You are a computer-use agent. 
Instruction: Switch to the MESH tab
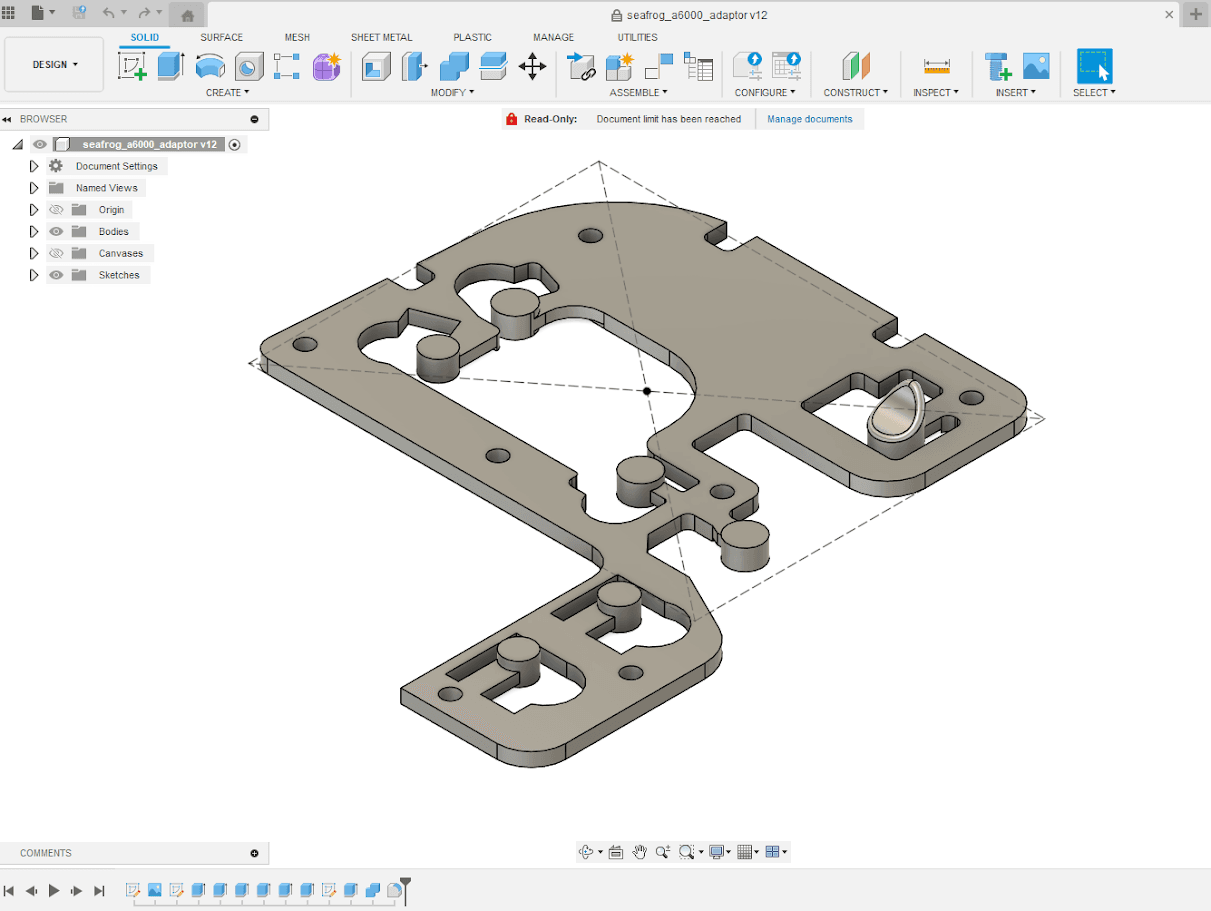[297, 37]
